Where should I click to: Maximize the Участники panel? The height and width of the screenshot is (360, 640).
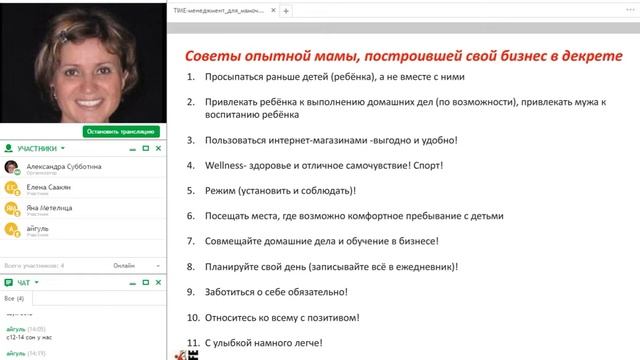[146, 148]
